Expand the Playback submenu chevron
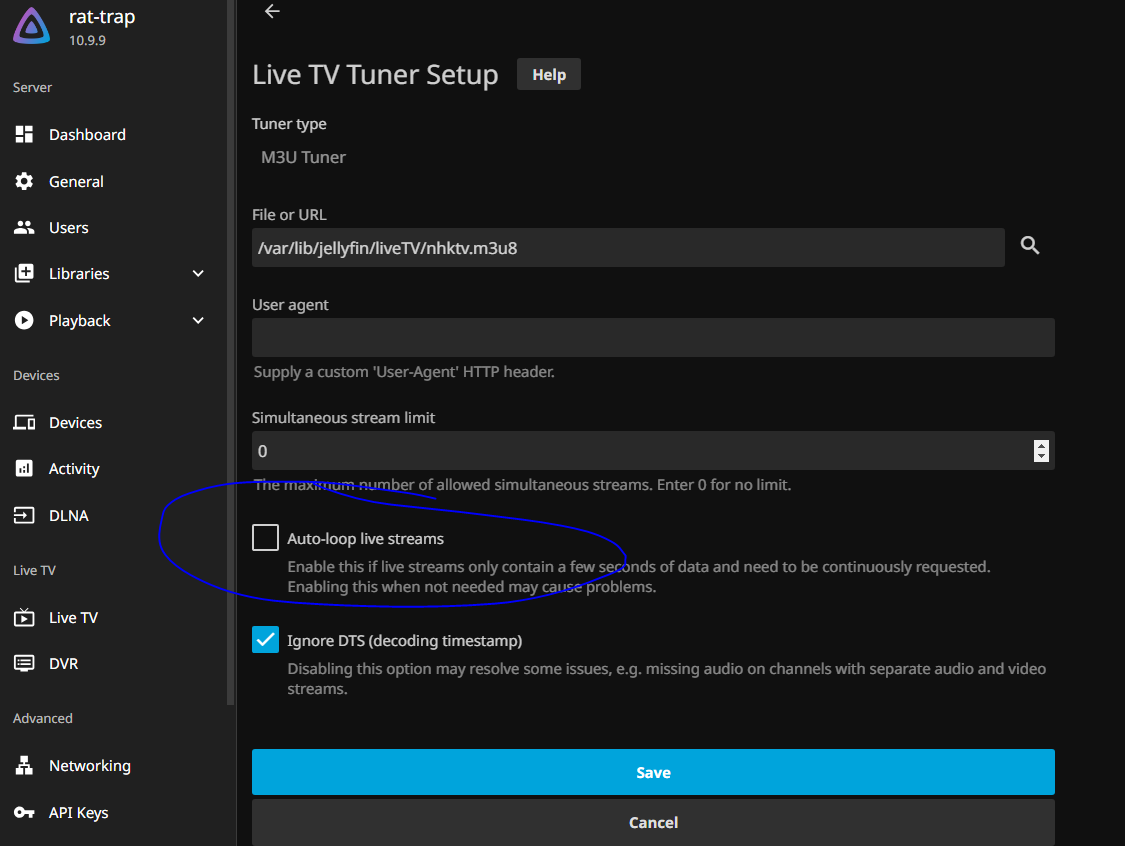Image resolution: width=1125 pixels, height=846 pixels. (198, 321)
